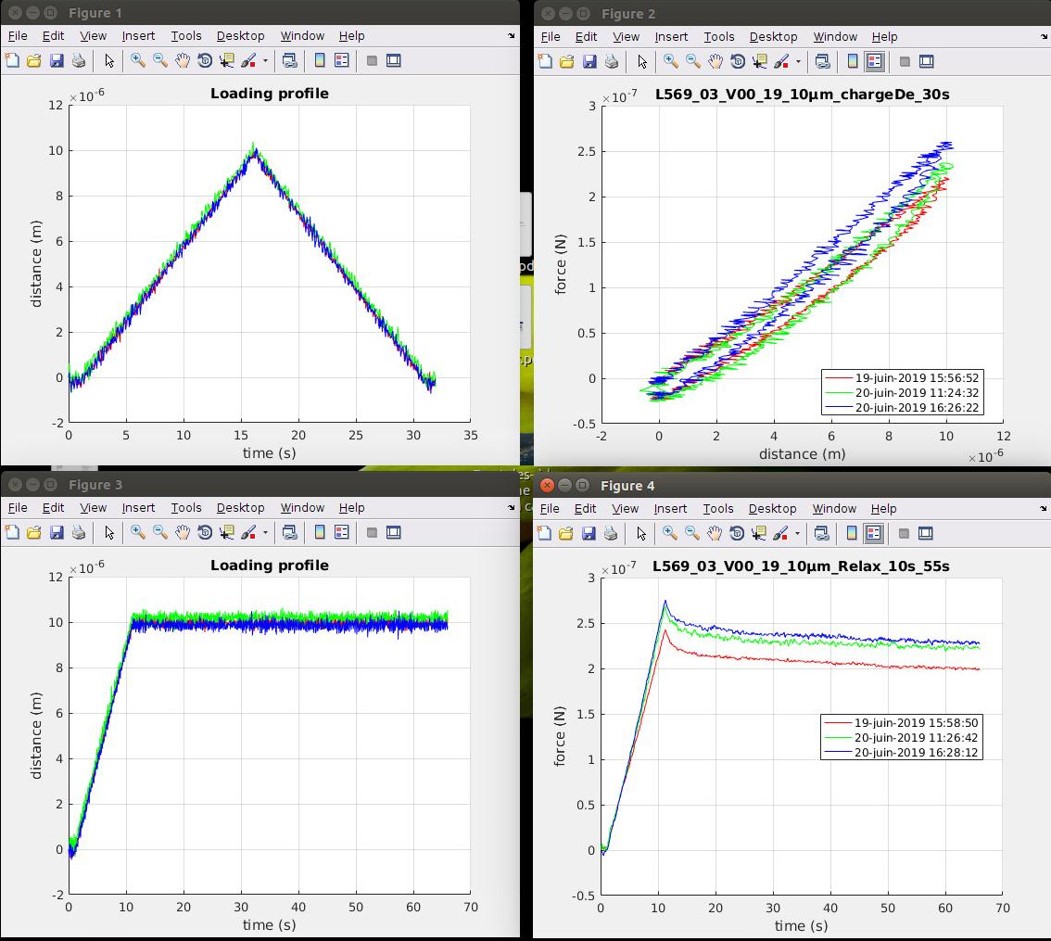Open file folder icon in Figure 1 toolbar

point(34,61)
